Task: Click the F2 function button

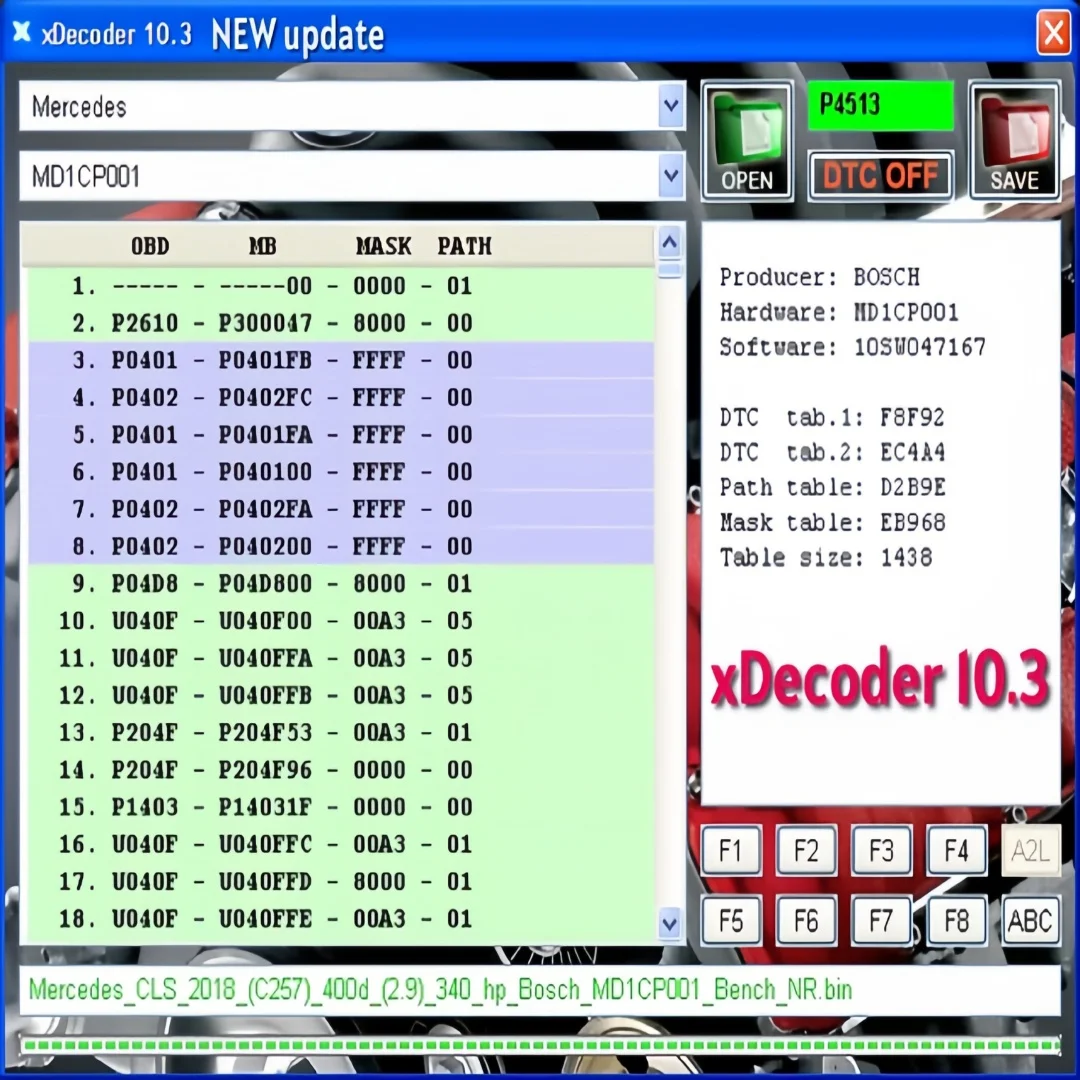Action: point(806,850)
